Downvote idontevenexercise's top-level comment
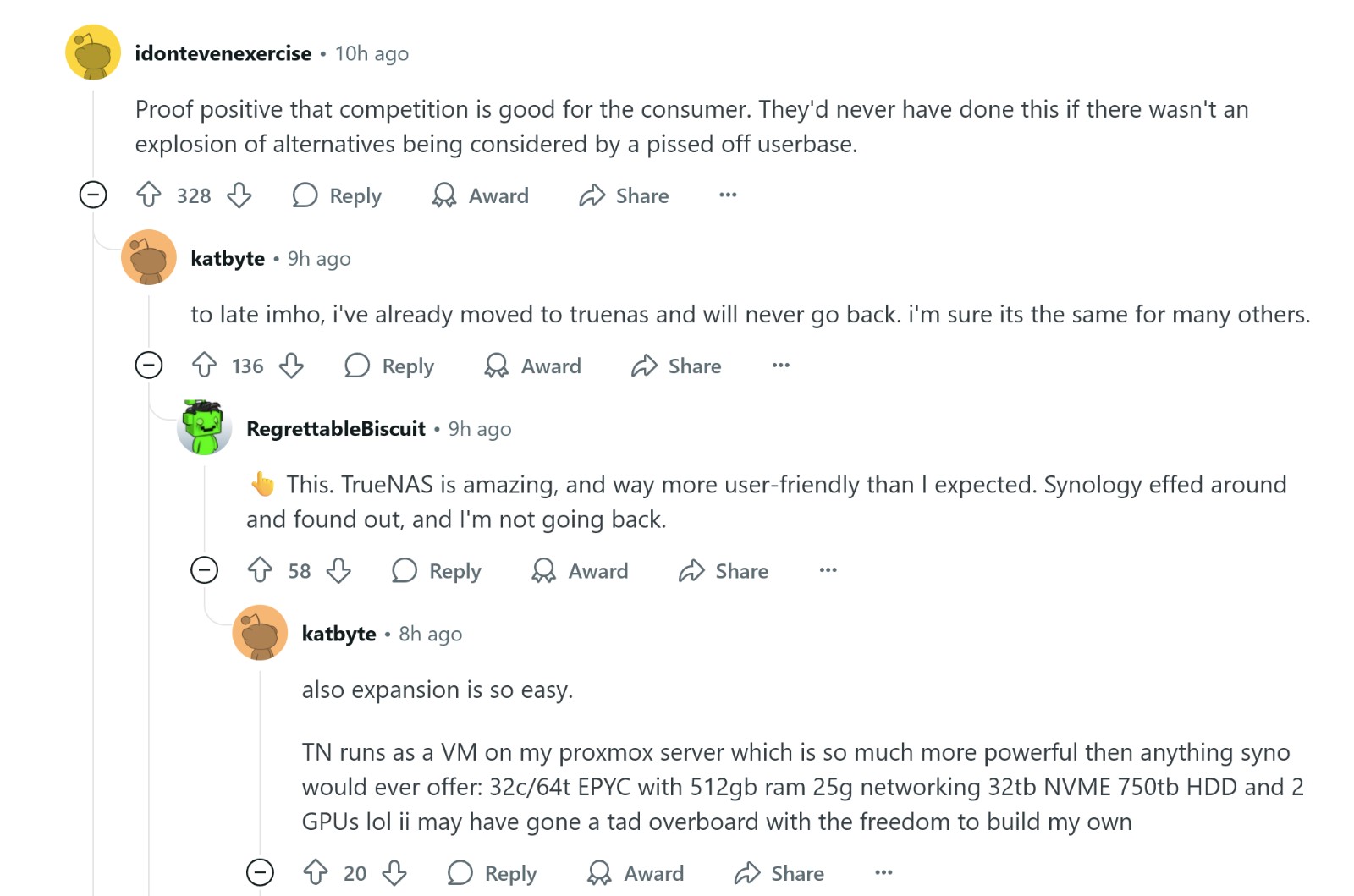Image resolution: width=1354 pixels, height=896 pixels. 239,195
